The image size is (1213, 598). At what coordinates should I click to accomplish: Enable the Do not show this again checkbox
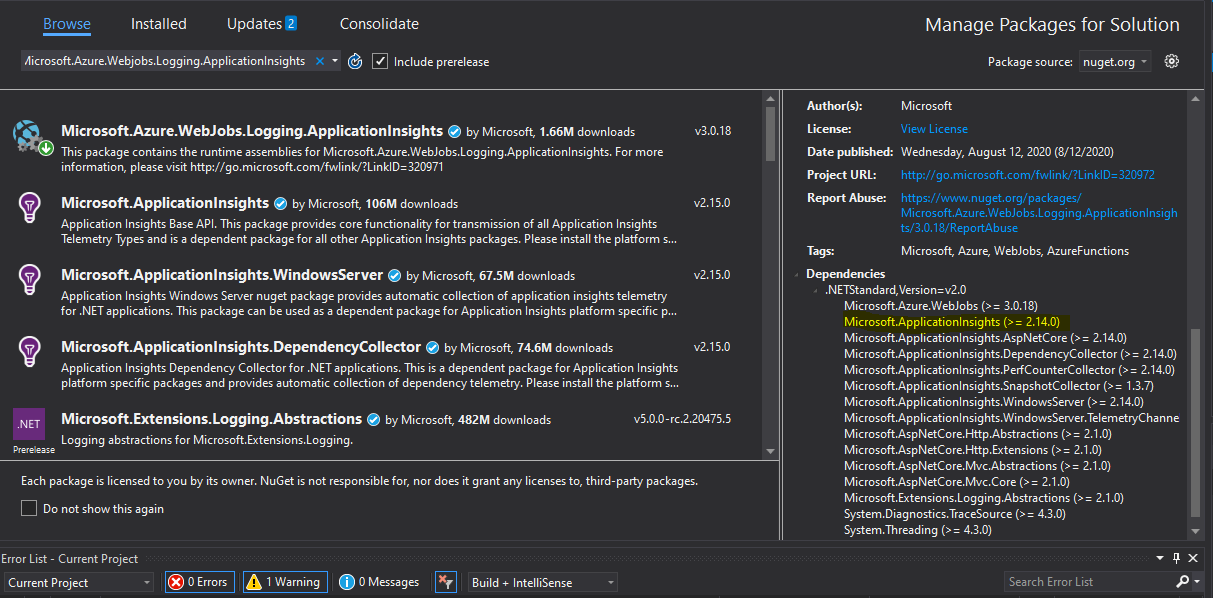tap(28, 508)
